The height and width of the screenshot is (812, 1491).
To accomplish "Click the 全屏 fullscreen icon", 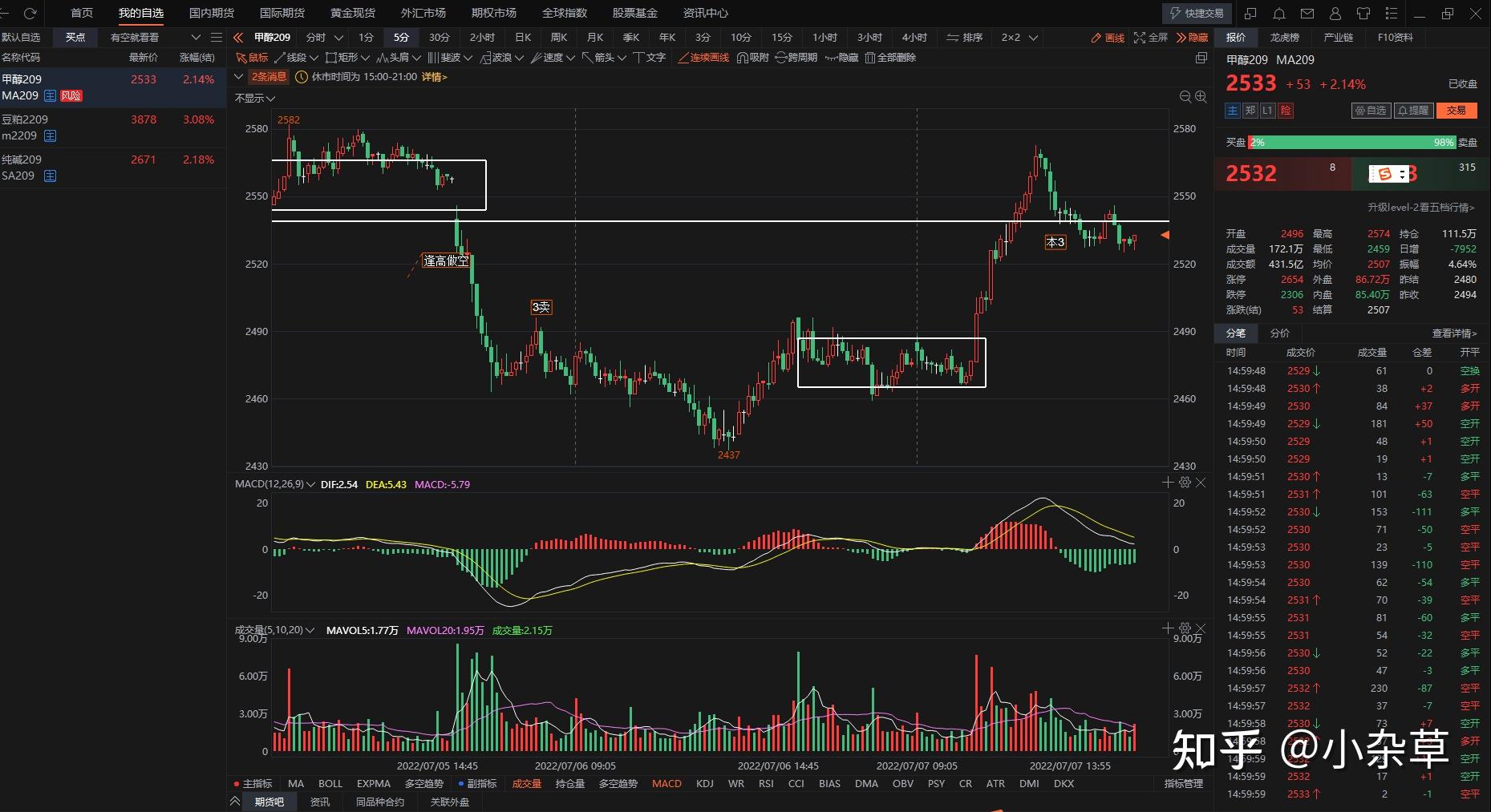I will (1151, 38).
